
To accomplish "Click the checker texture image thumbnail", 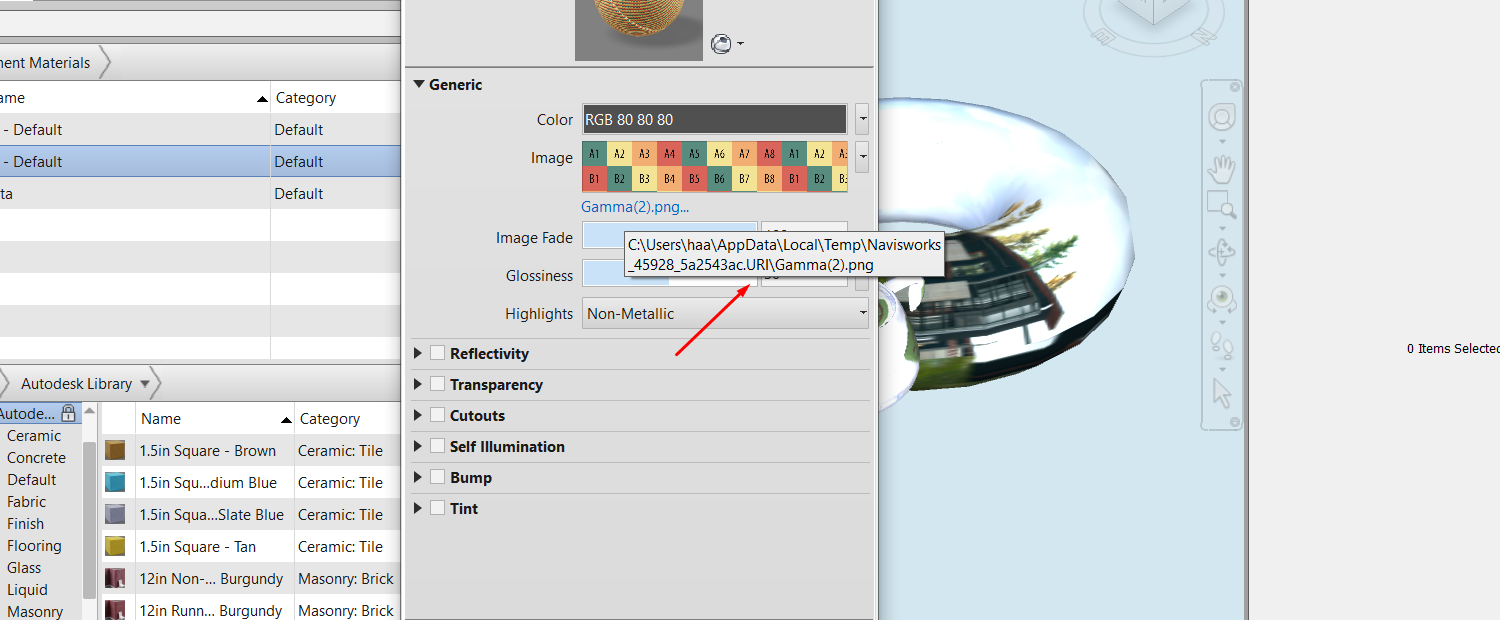I will click(x=714, y=167).
